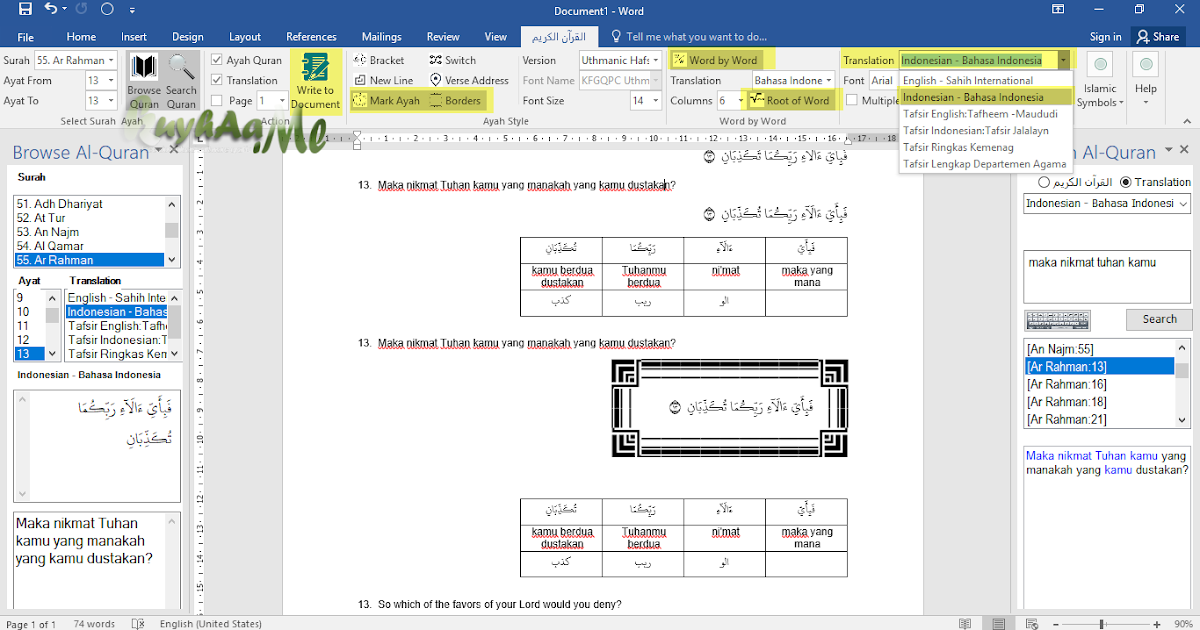Image resolution: width=1200 pixels, height=630 pixels.
Task: Click the 74 words status bar counter
Action: click(94, 624)
